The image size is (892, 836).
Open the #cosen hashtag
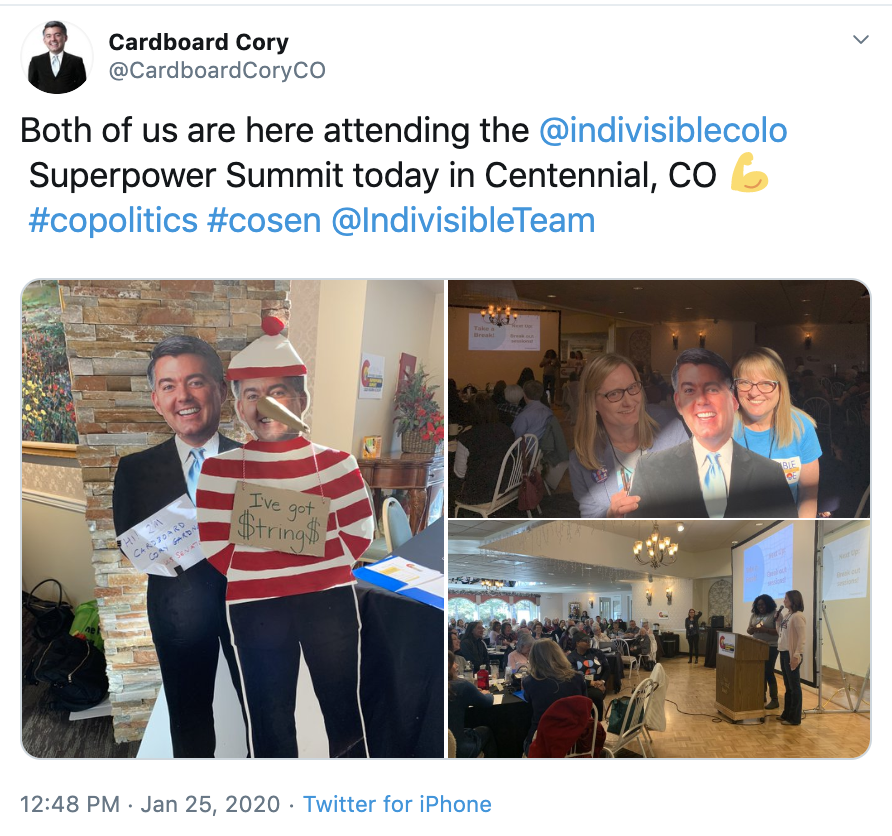[x=264, y=220]
